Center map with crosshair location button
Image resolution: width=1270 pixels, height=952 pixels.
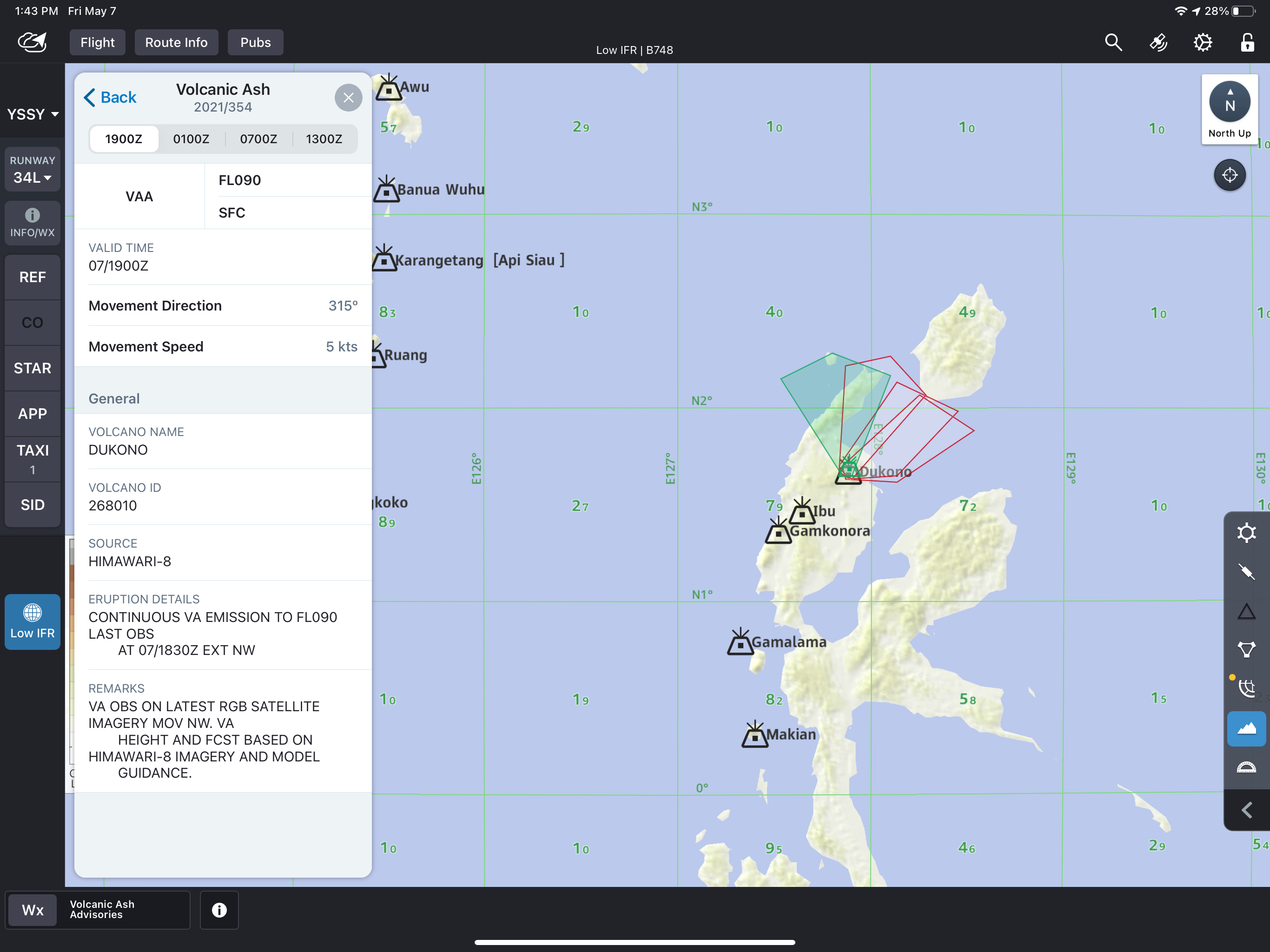[x=1230, y=175]
